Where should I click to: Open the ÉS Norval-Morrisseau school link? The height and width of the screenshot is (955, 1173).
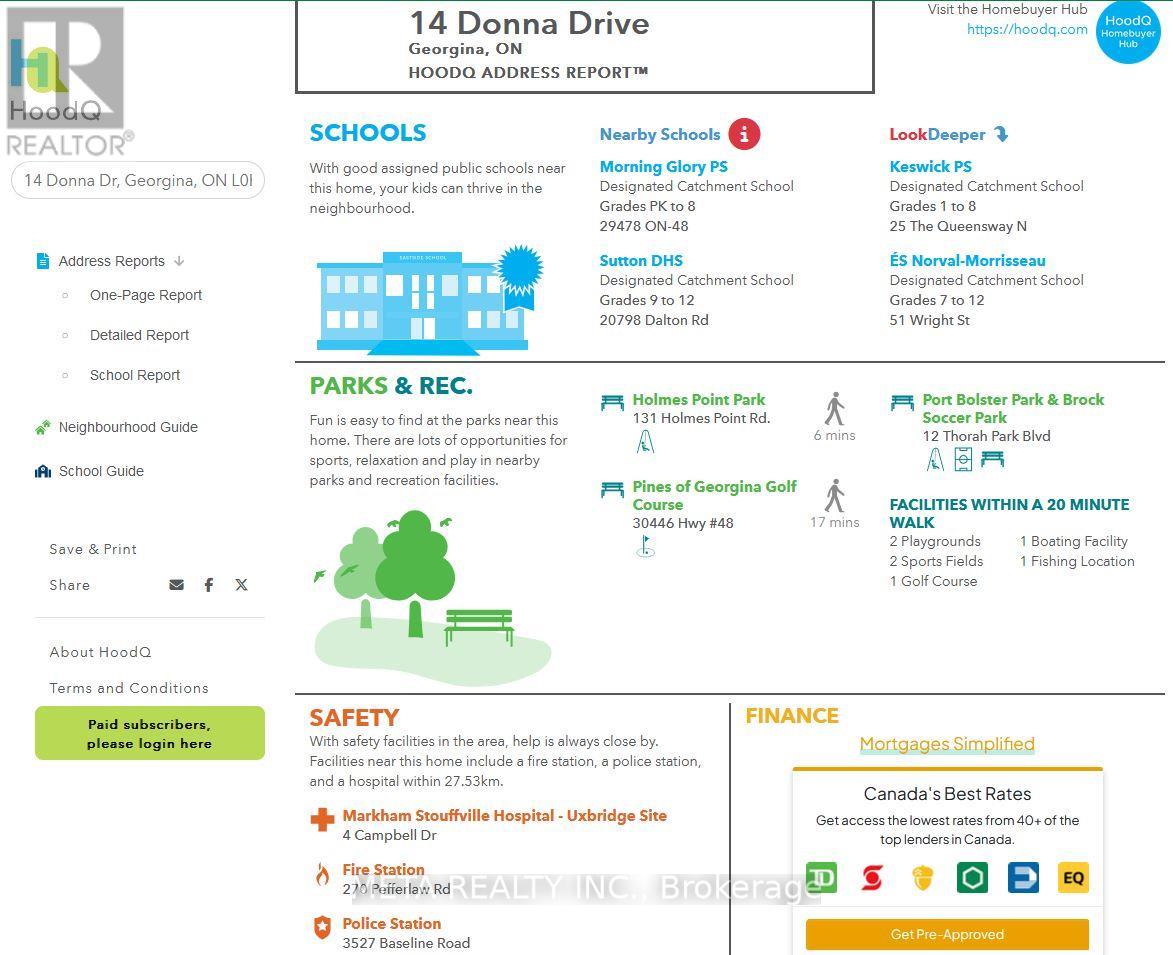967,260
